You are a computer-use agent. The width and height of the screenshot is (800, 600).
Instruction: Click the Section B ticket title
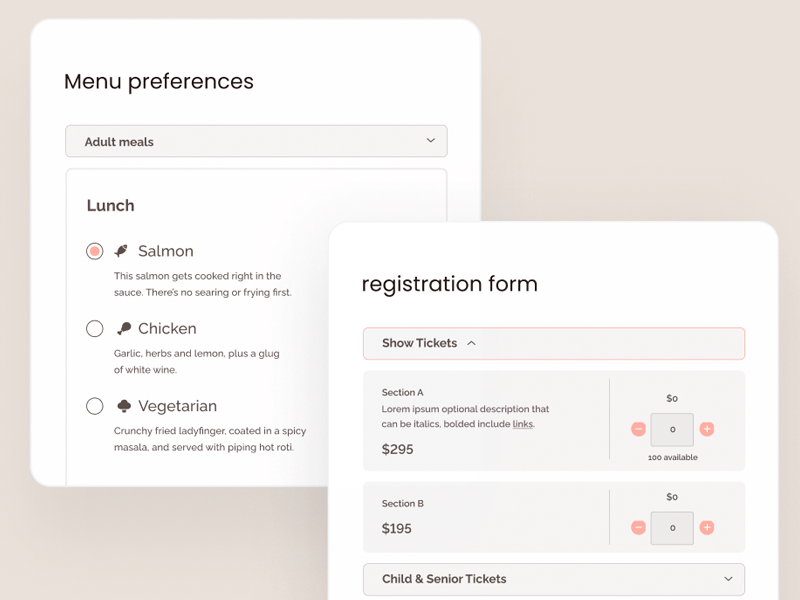[403, 503]
